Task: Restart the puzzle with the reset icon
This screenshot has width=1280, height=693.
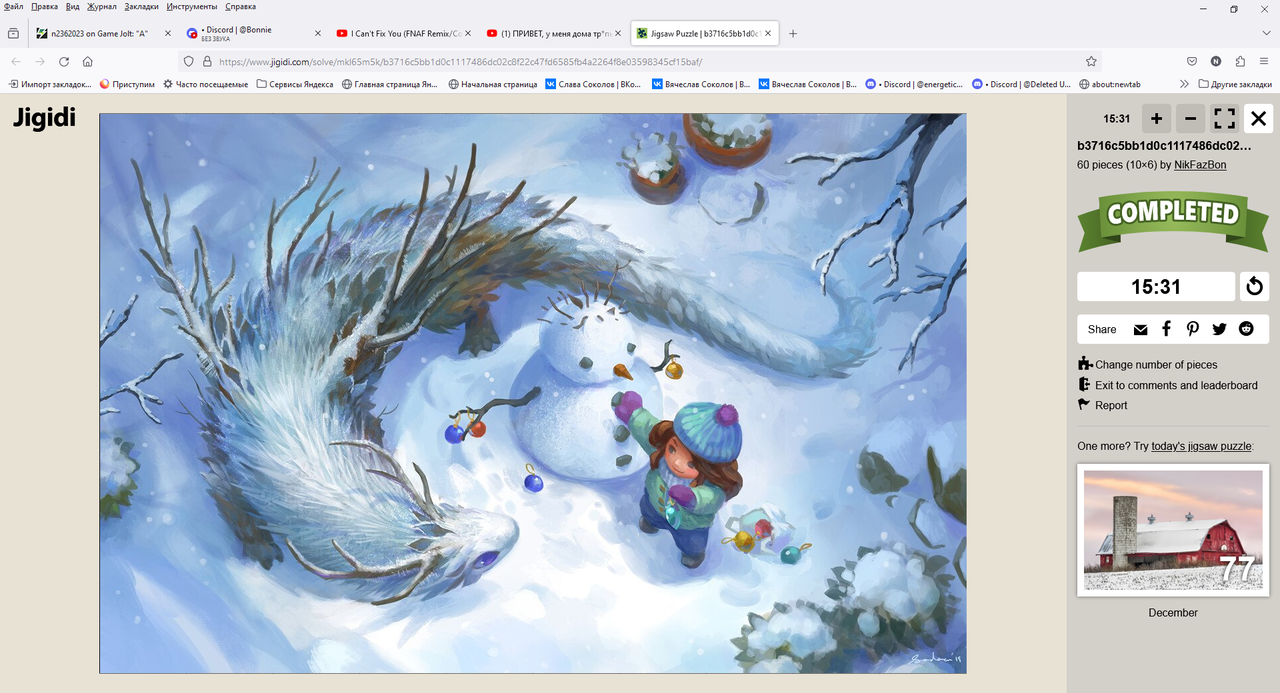Action: click(x=1254, y=287)
